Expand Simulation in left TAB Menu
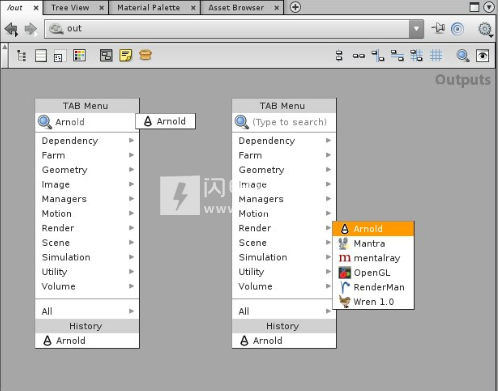 pos(87,257)
